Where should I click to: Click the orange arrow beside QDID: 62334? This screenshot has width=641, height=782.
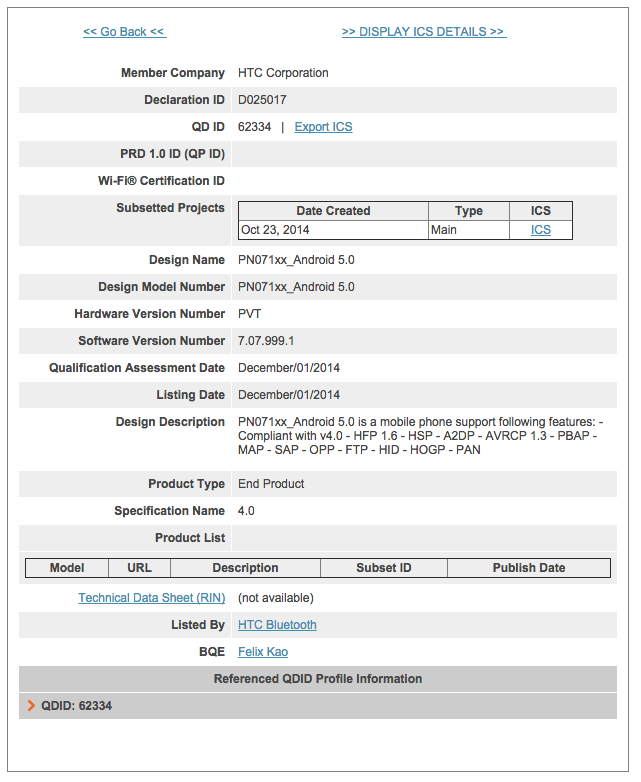pos(31,706)
